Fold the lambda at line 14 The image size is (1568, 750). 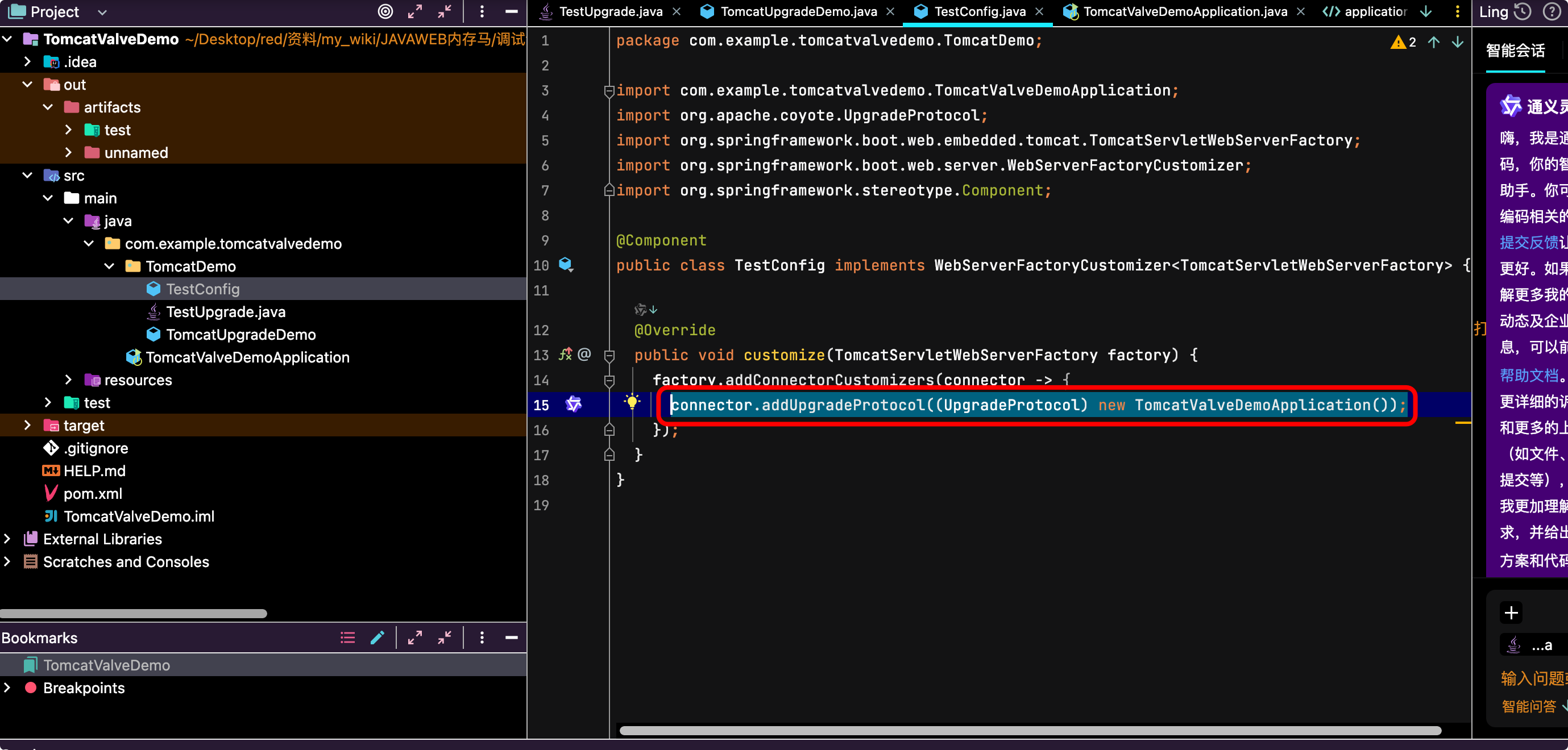pos(609,381)
